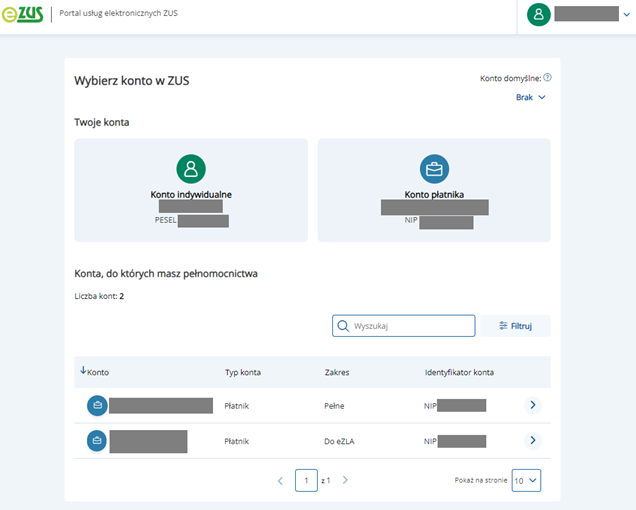Viewport: 636px width, 510px height.
Task: Click the eZUS logo
Action: pyautogui.click(x=22, y=14)
